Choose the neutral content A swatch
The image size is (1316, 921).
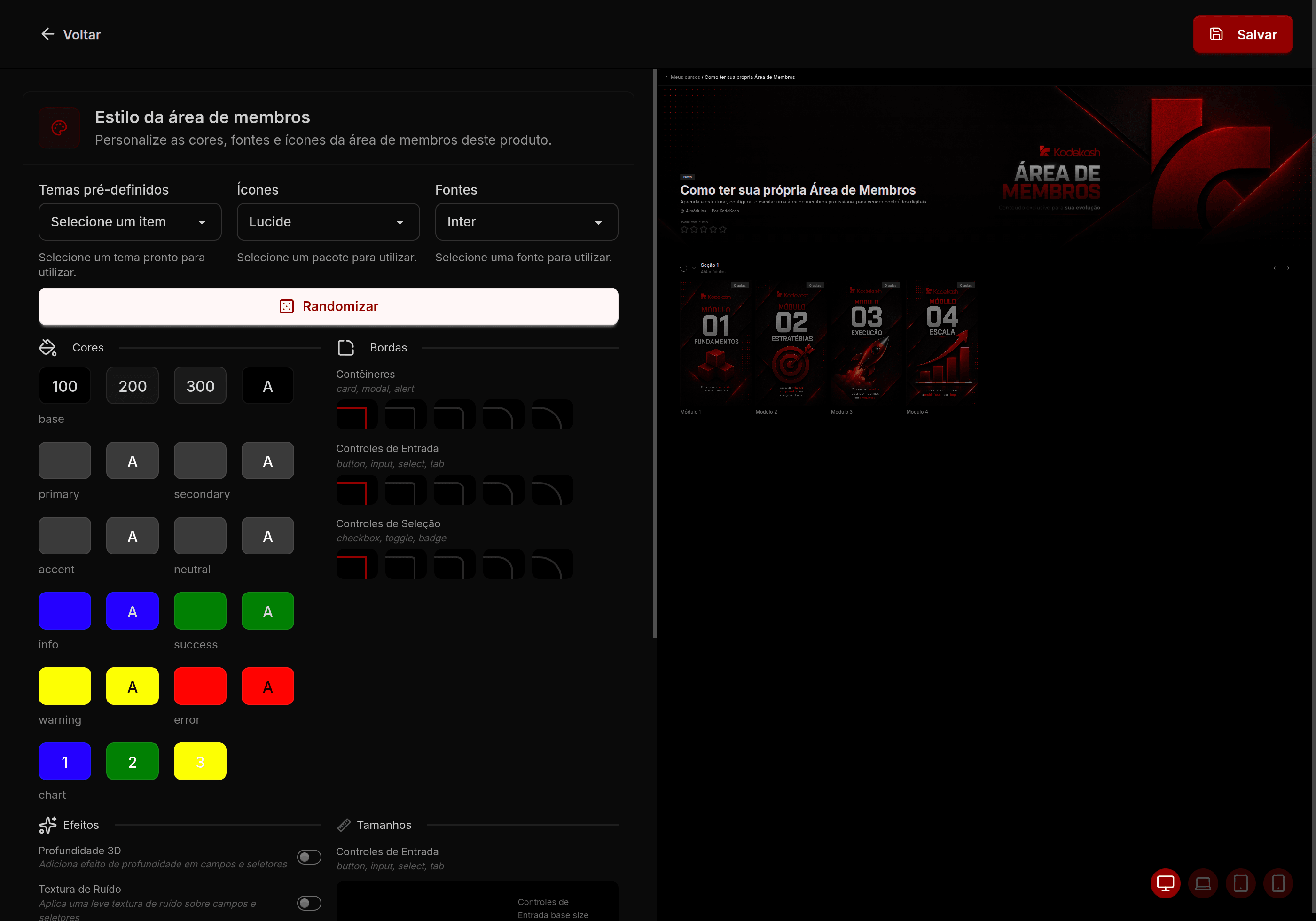(268, 536)
